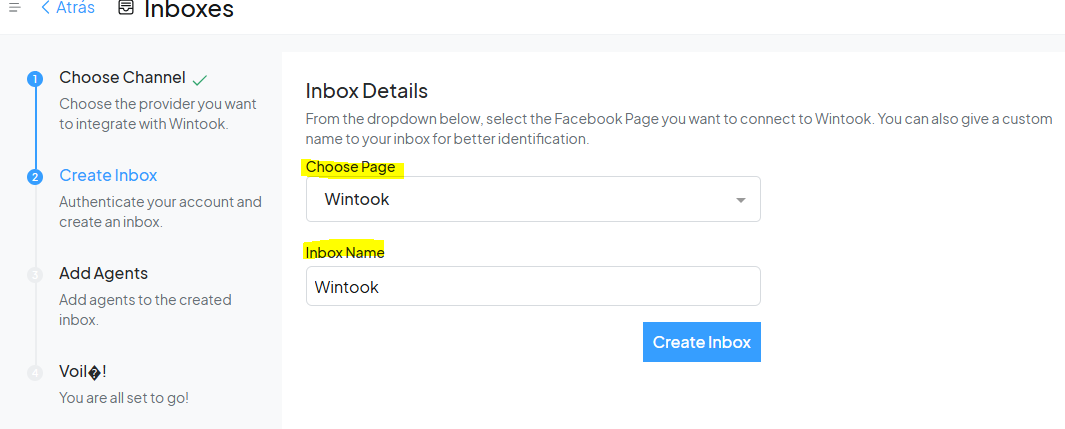This screenshot has height=429, width=1065.
Task: Select the Create Inbox step
Action: coord(108,176)
